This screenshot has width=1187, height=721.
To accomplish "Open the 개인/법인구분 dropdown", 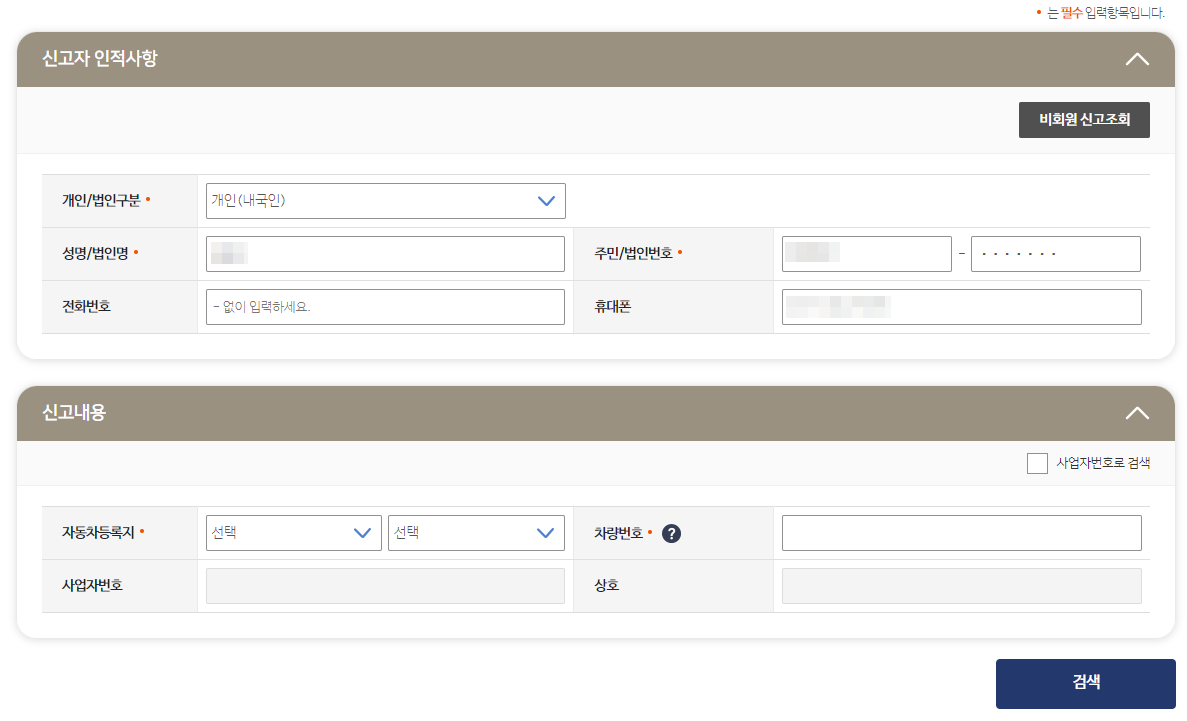I will pos(385,201).
